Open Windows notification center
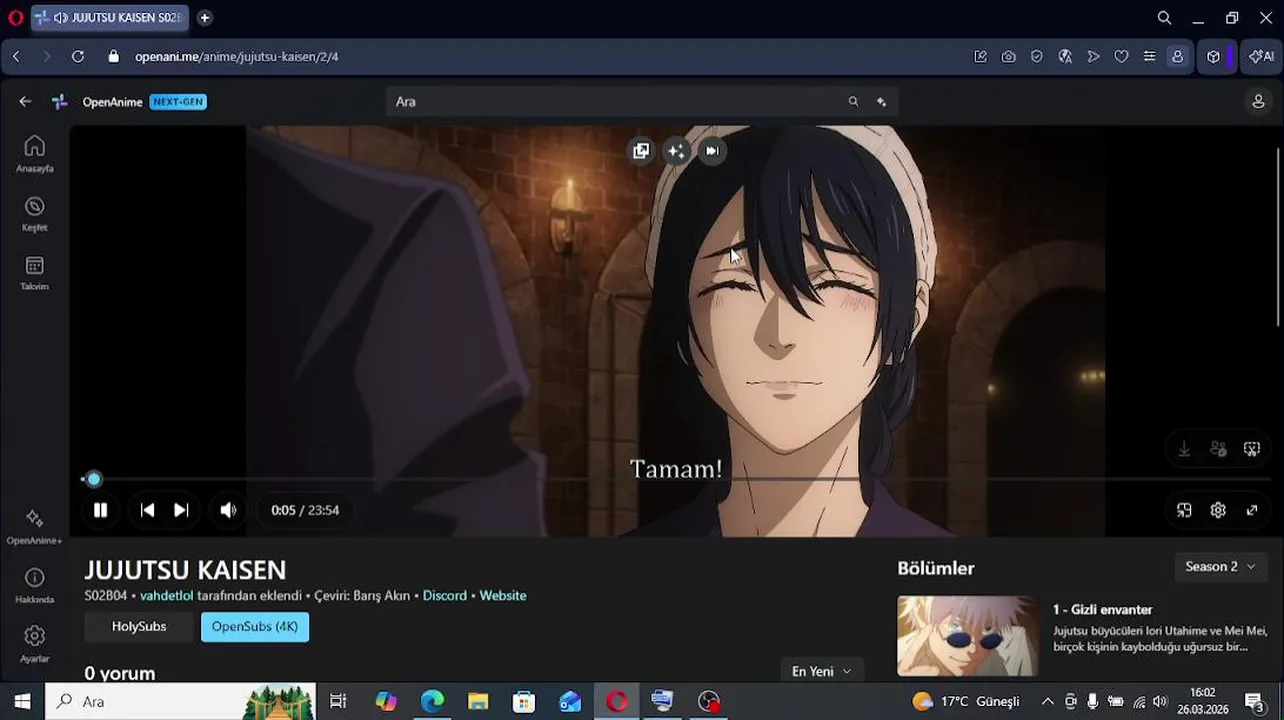 pos(1254,701)
